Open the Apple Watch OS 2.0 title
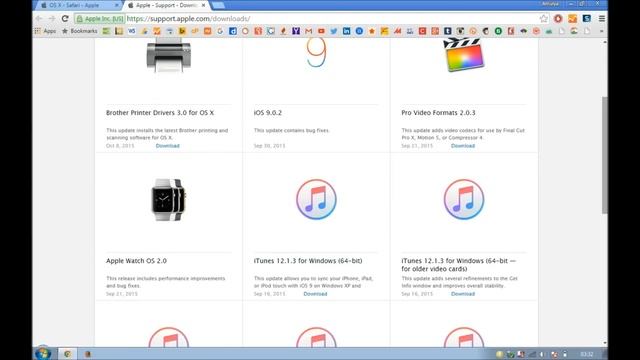Image resolution: width=640 pixels, height=360 pixels. click(136, 261)
